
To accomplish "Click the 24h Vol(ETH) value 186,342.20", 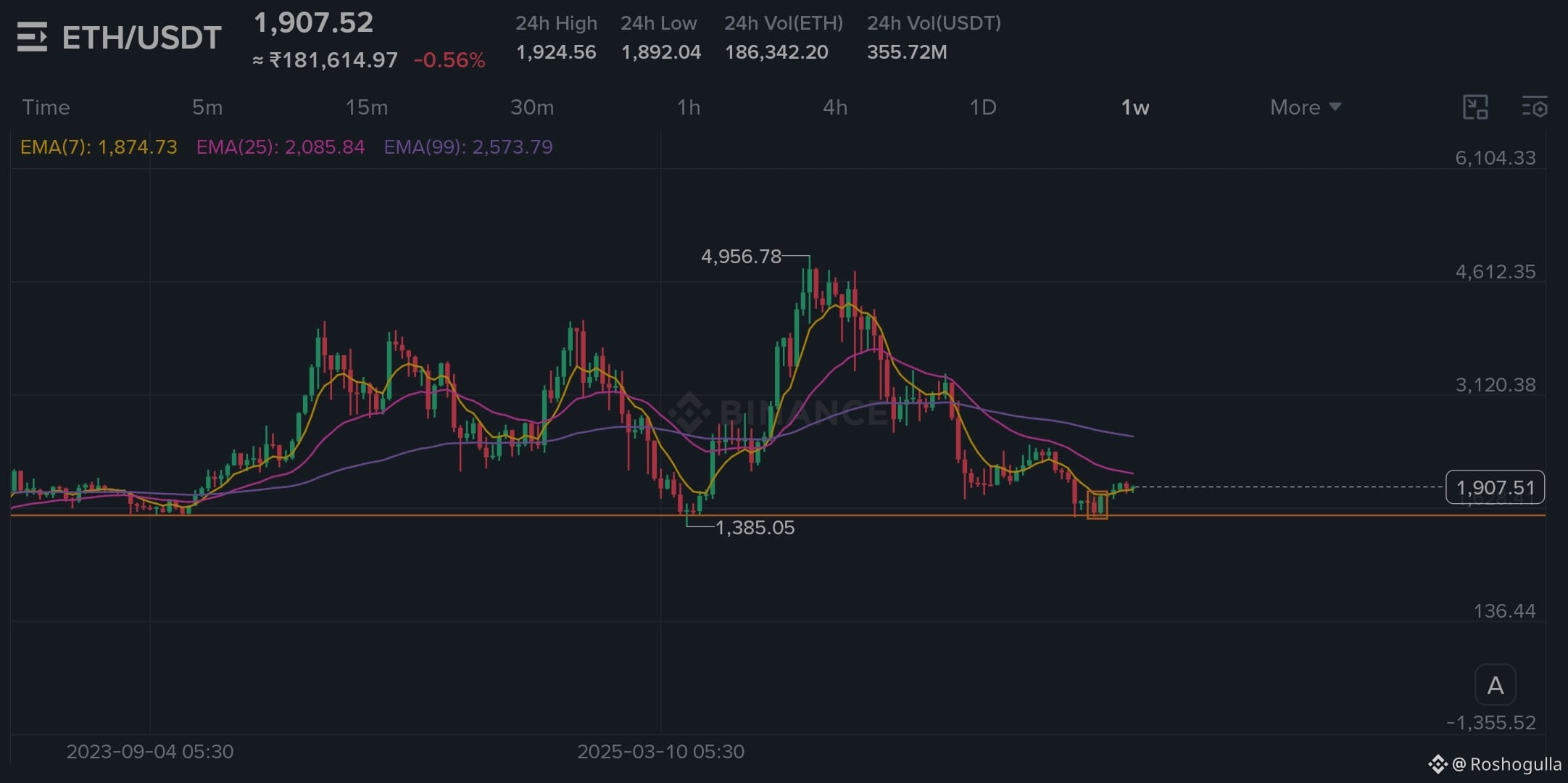I will pos(776,52).
